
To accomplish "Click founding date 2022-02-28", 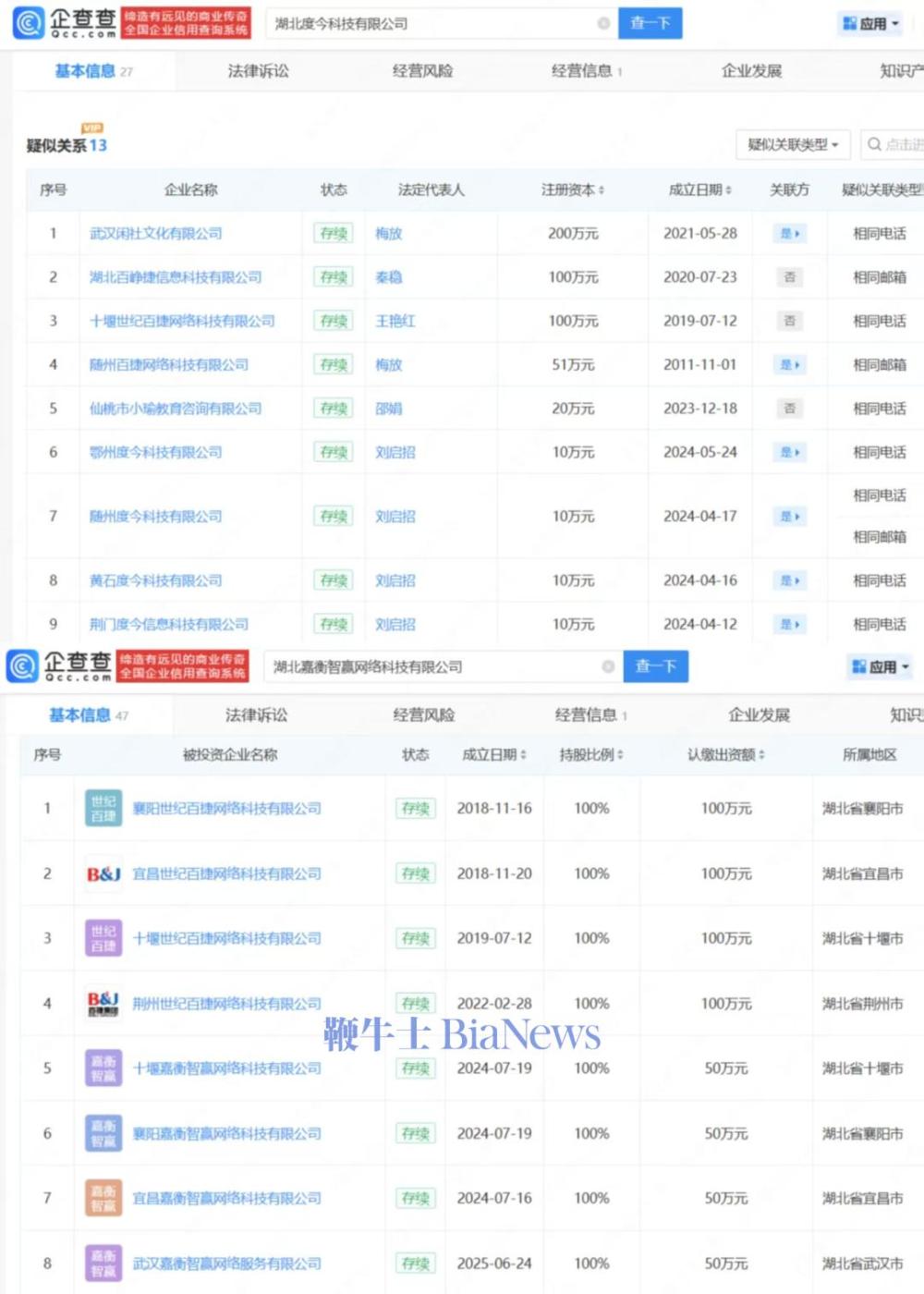I will click(x=494, y=1003).
